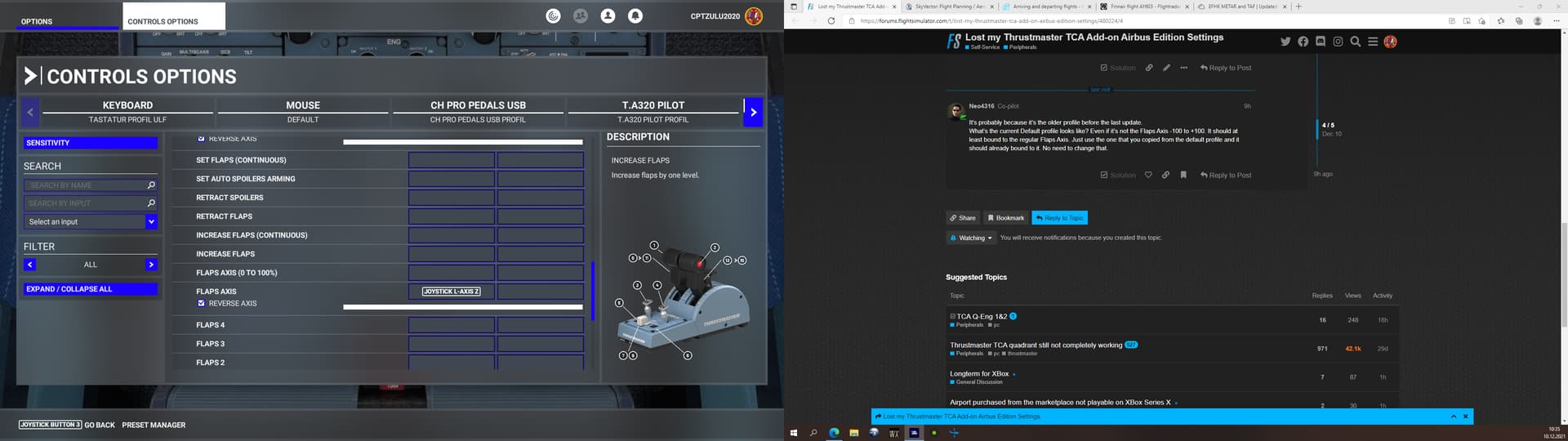Click Expand / Collapse All button

pyautogui.click(x=90, y=289)
